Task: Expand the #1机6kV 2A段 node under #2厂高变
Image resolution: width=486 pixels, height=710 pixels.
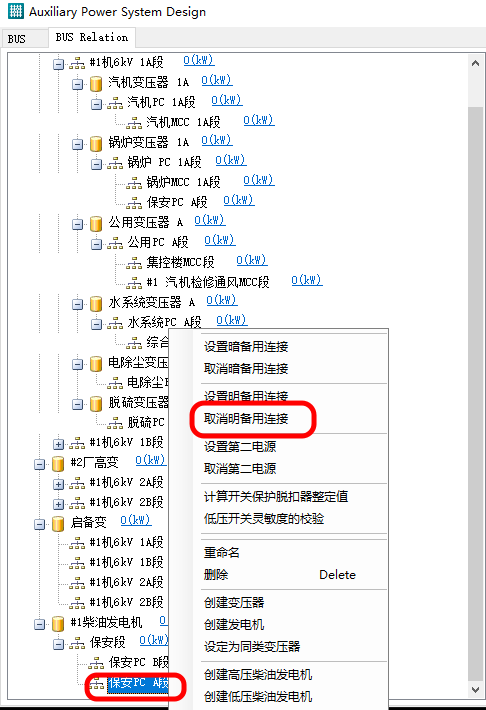Action: click(58, 484)
